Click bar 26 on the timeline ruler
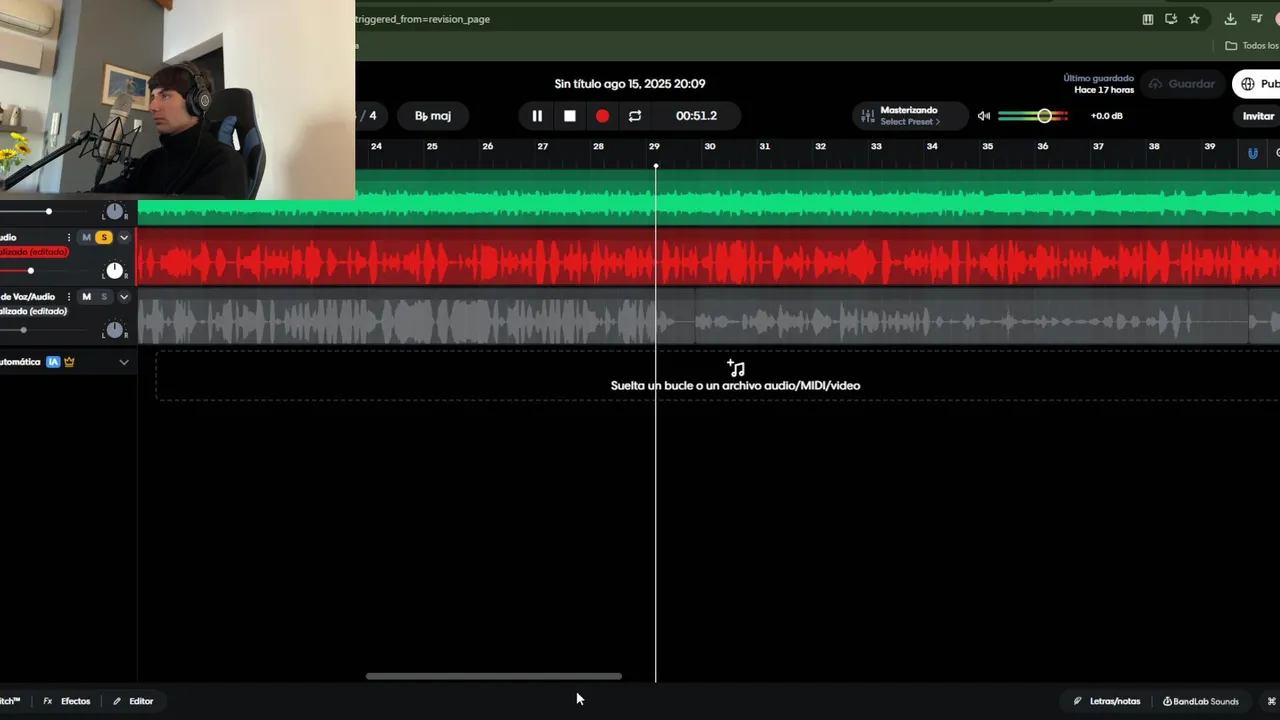 click(x=487, y=147)
